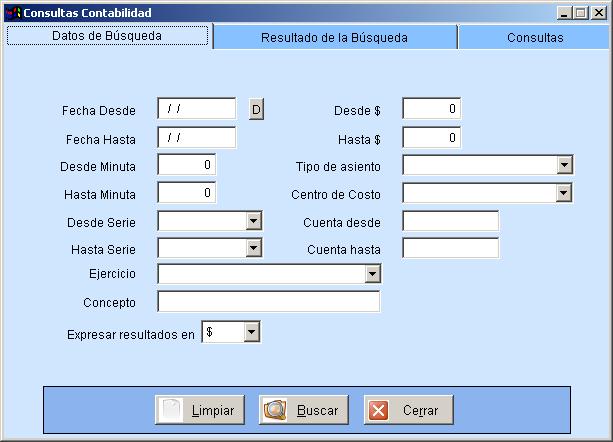Screen dimensions: 613x442
Task: Select the Datos de Búsqueda tab
Action: (x=107, y=35)
